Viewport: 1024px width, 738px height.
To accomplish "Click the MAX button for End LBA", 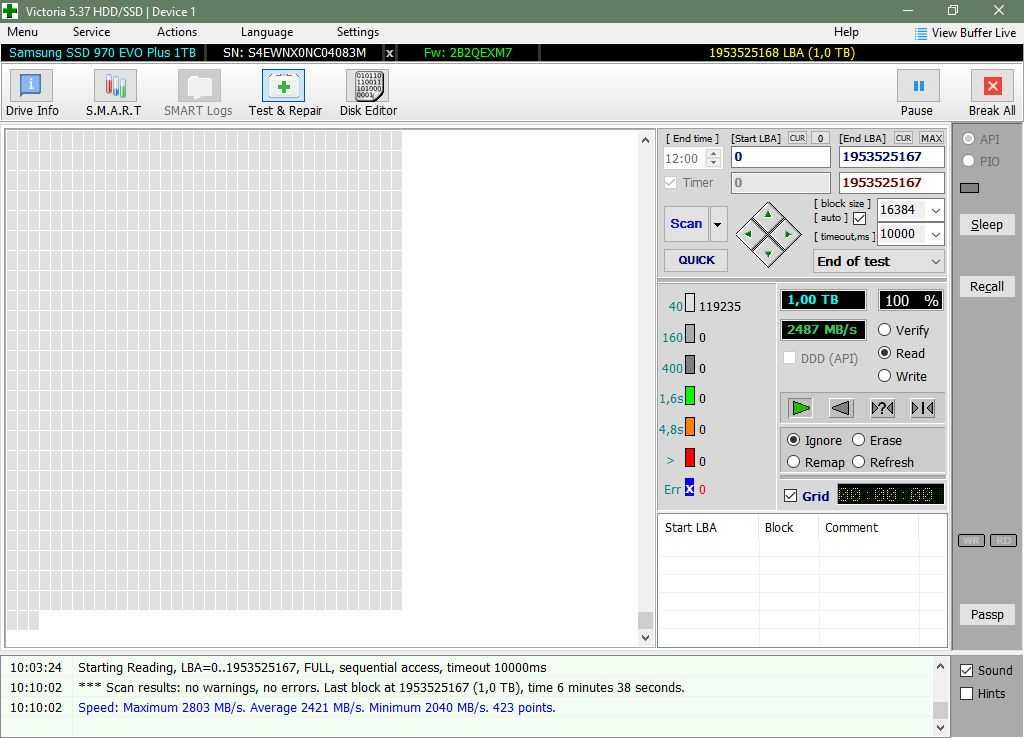I will (x=931, y=138).
